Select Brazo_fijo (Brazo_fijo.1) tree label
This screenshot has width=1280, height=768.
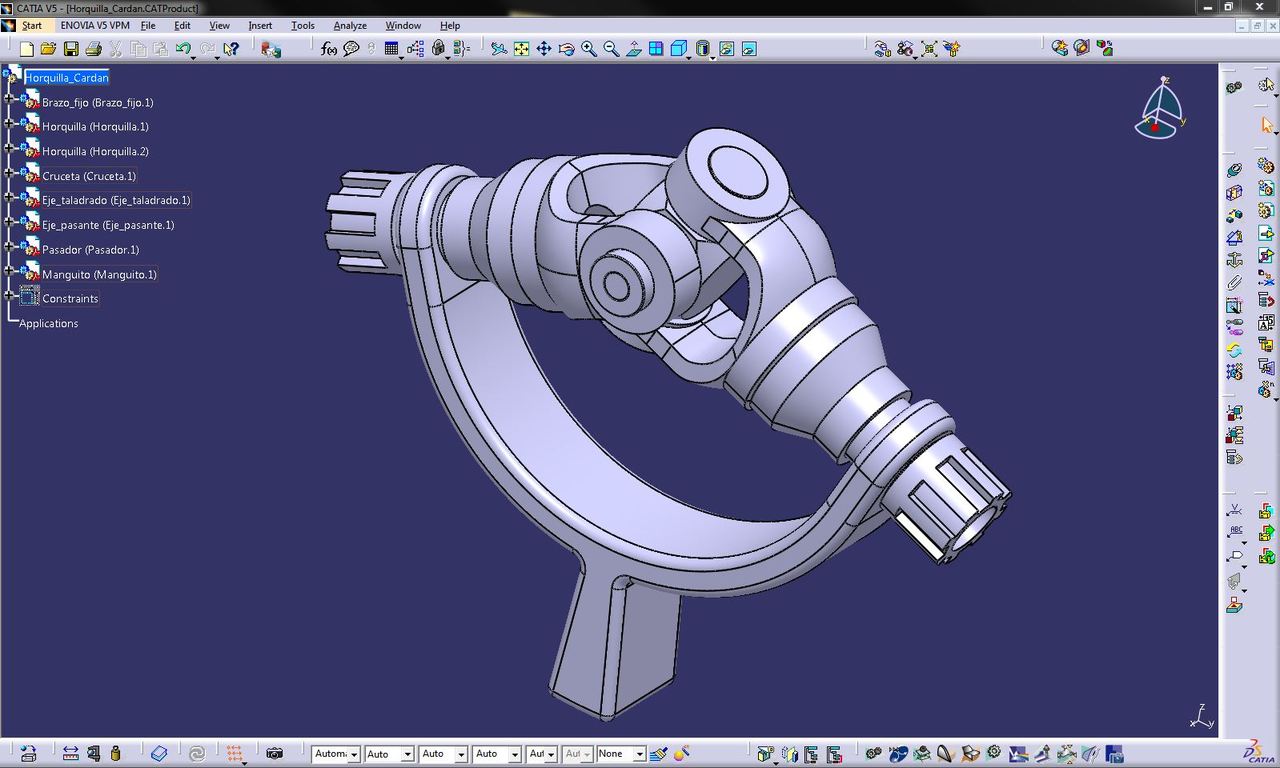[97, 102]
